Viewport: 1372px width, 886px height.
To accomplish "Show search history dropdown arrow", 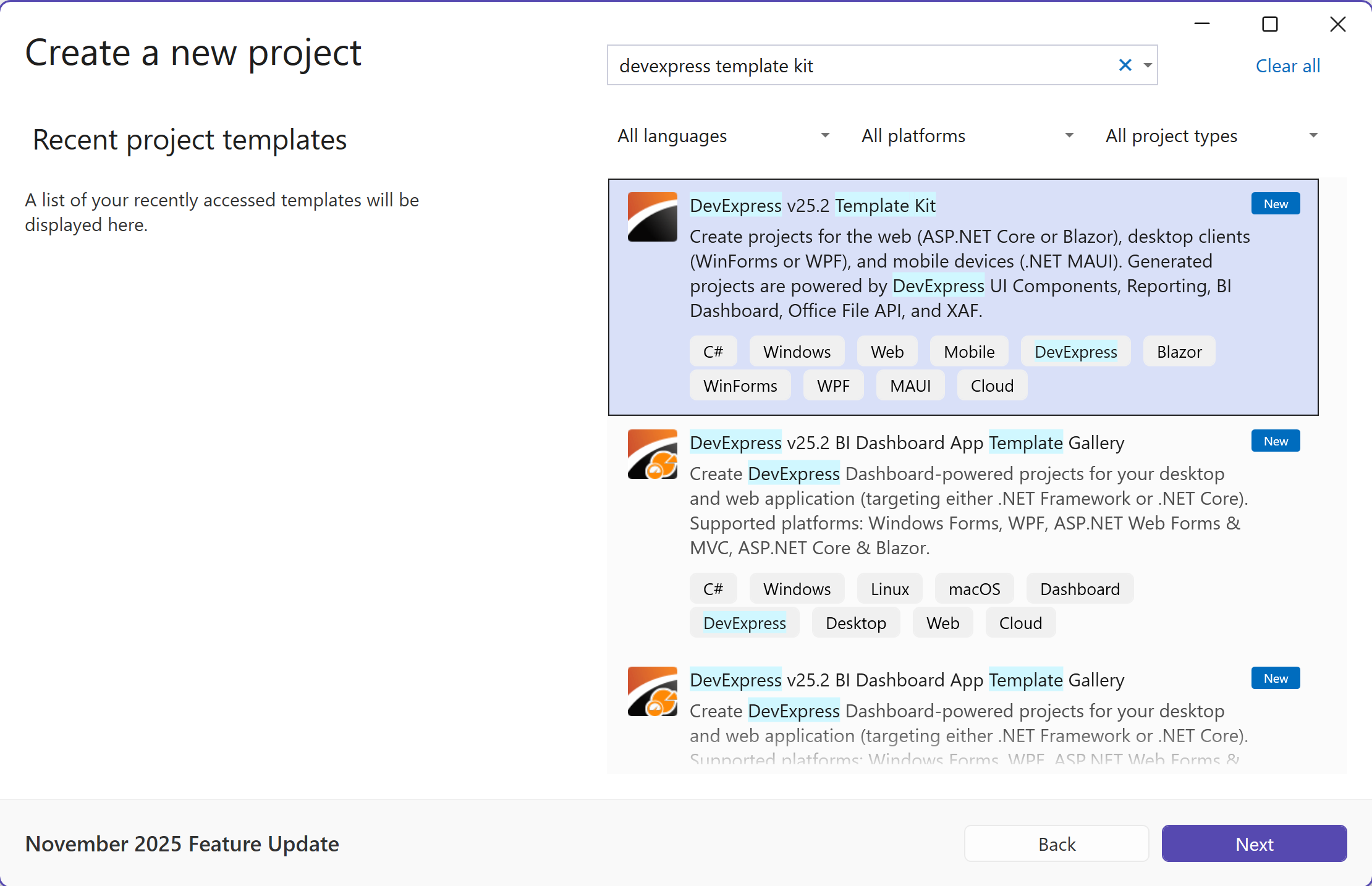I will coord(1148,65).
